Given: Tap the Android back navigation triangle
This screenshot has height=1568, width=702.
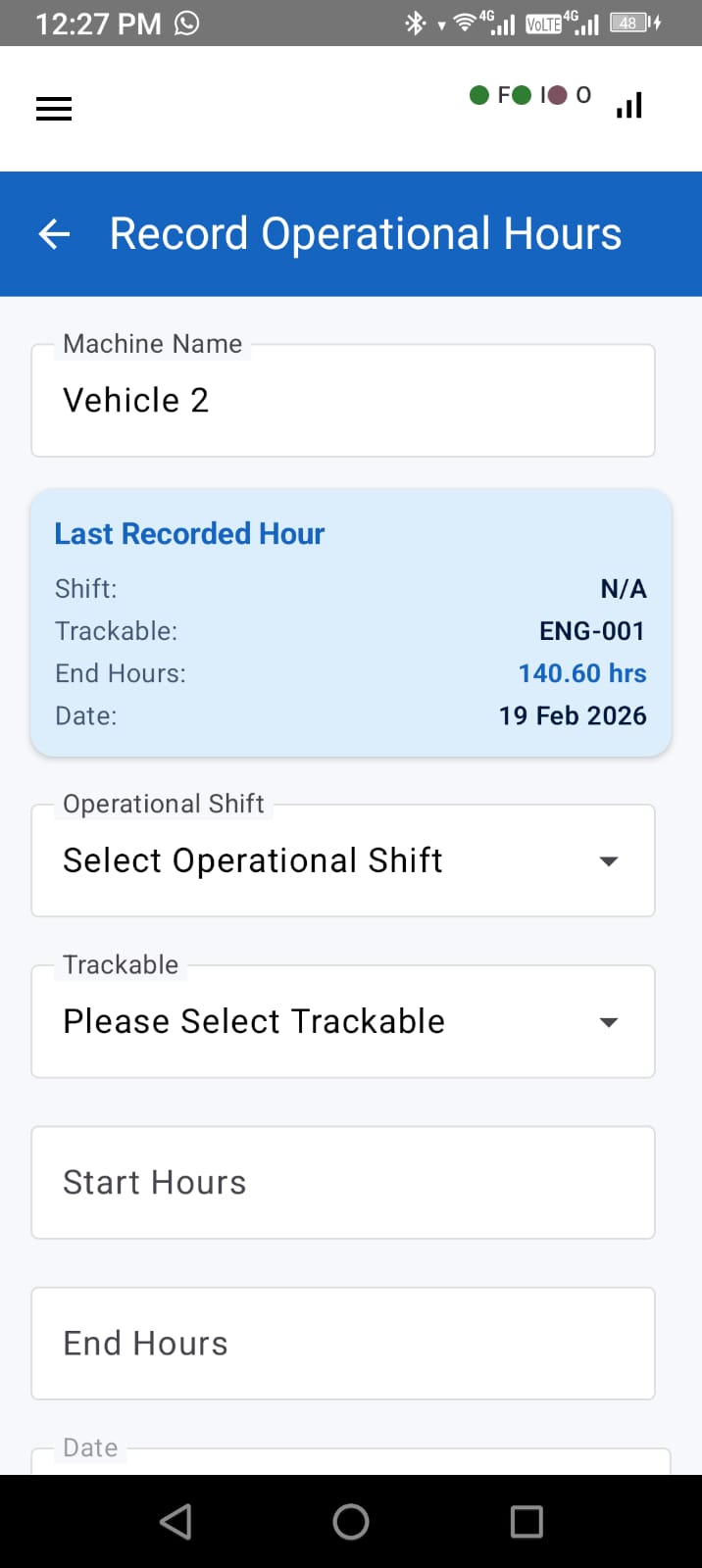Looking at the screenshot, I should [175, 1521].
